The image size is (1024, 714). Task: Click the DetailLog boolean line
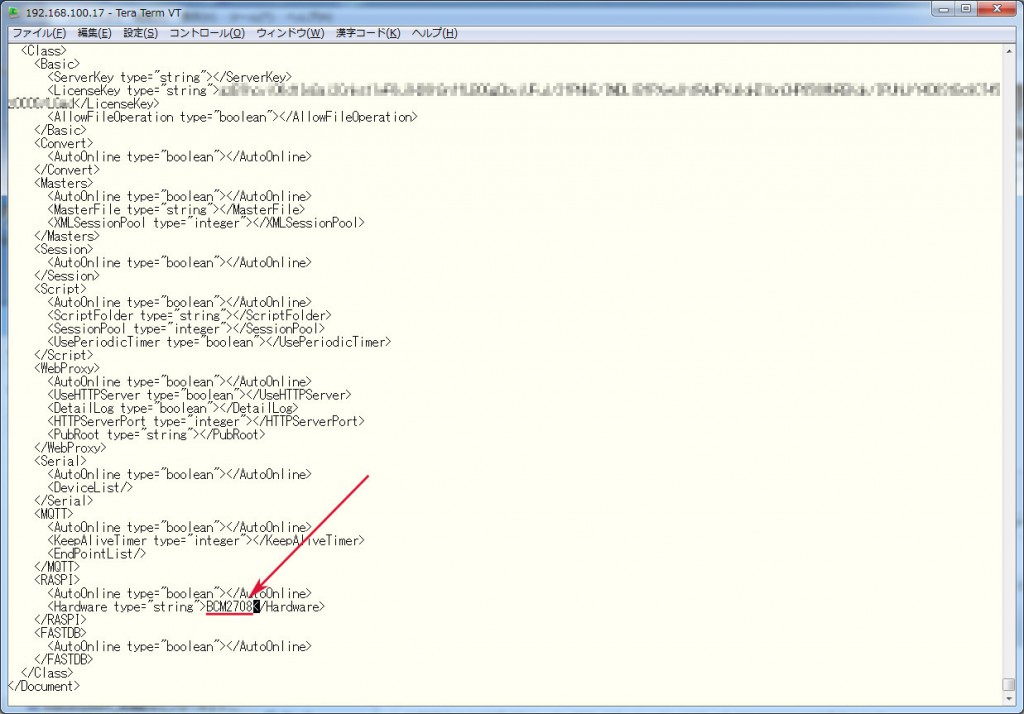173,408
